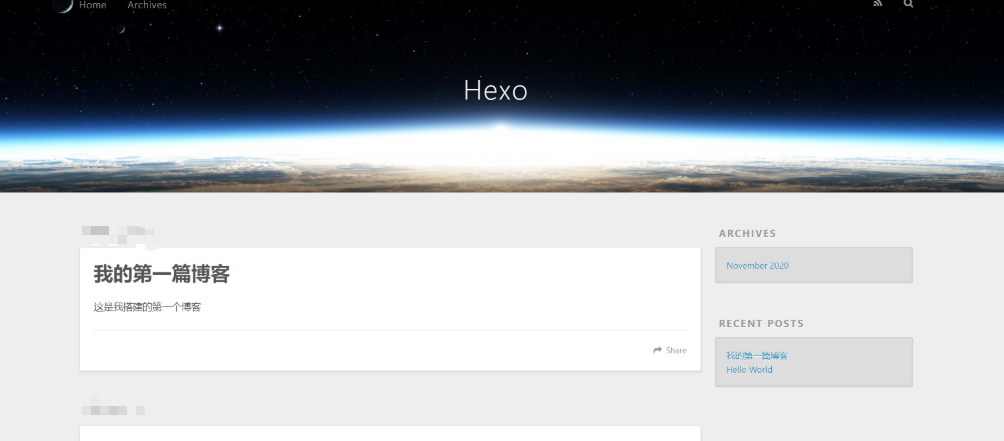Open the post titled 我的第一篇博客
This screenshot has height=441, width=1004.
point(161,275)
